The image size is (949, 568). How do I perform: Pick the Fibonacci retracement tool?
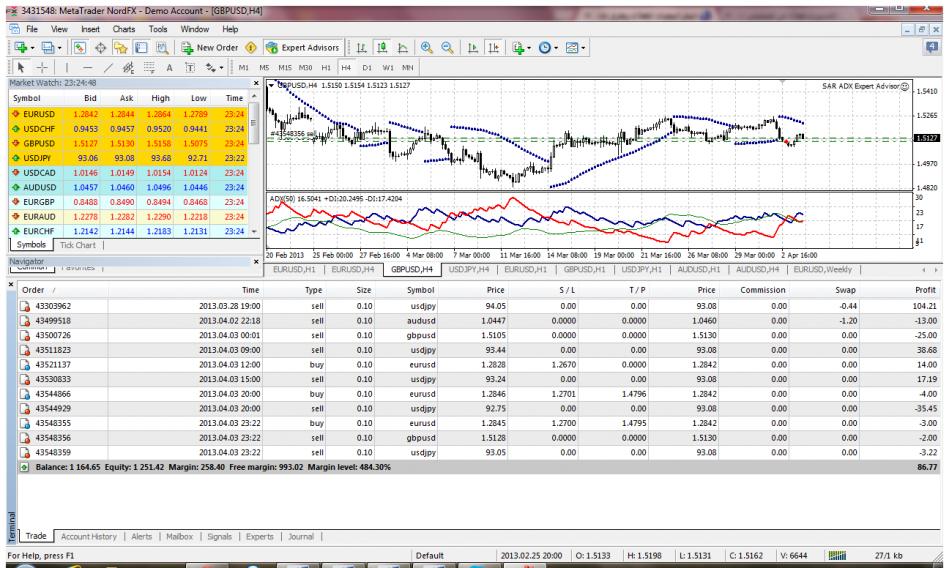point(149,67)
